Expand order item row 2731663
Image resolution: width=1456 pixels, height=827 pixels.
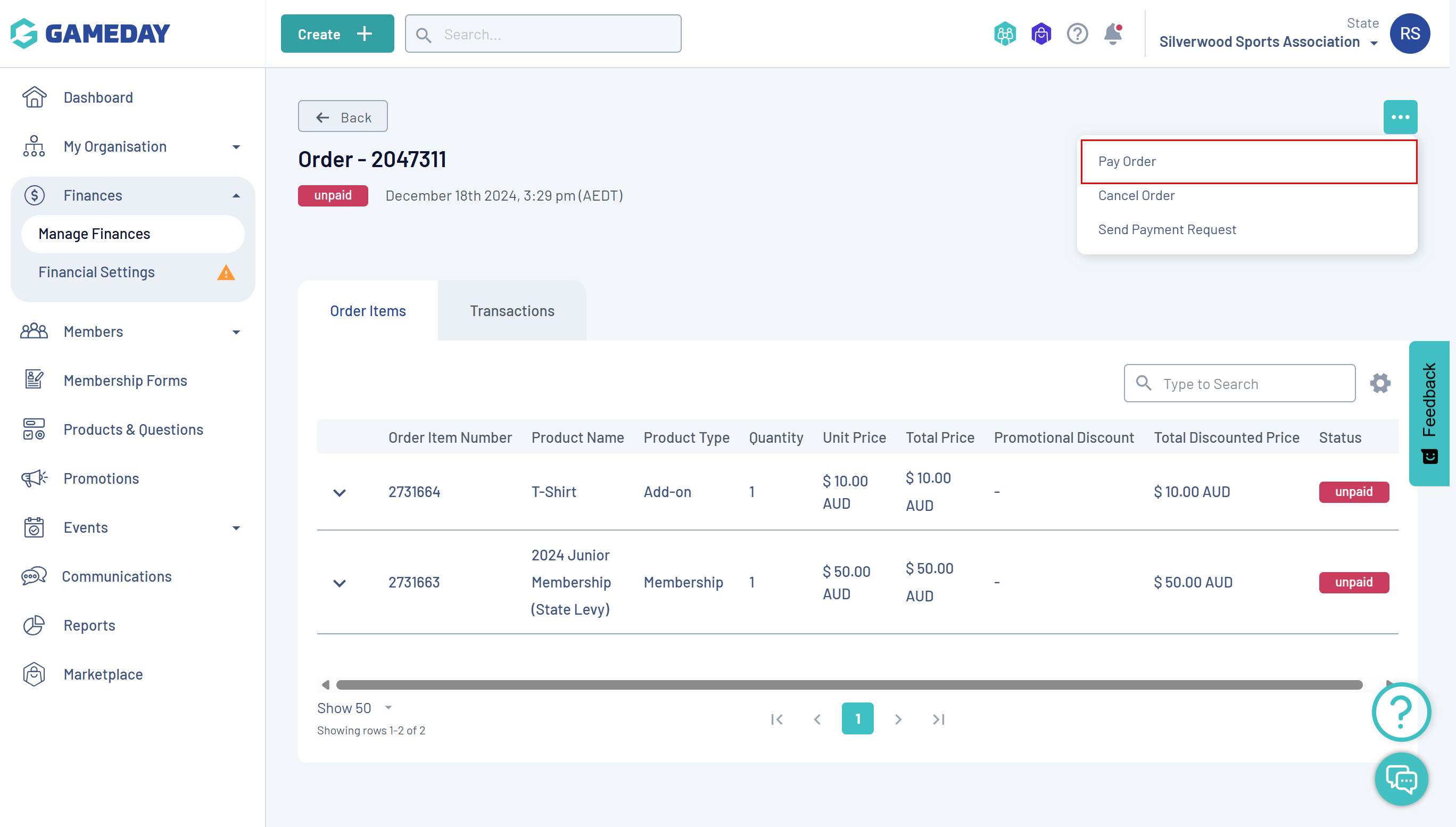tap(339, 583)
